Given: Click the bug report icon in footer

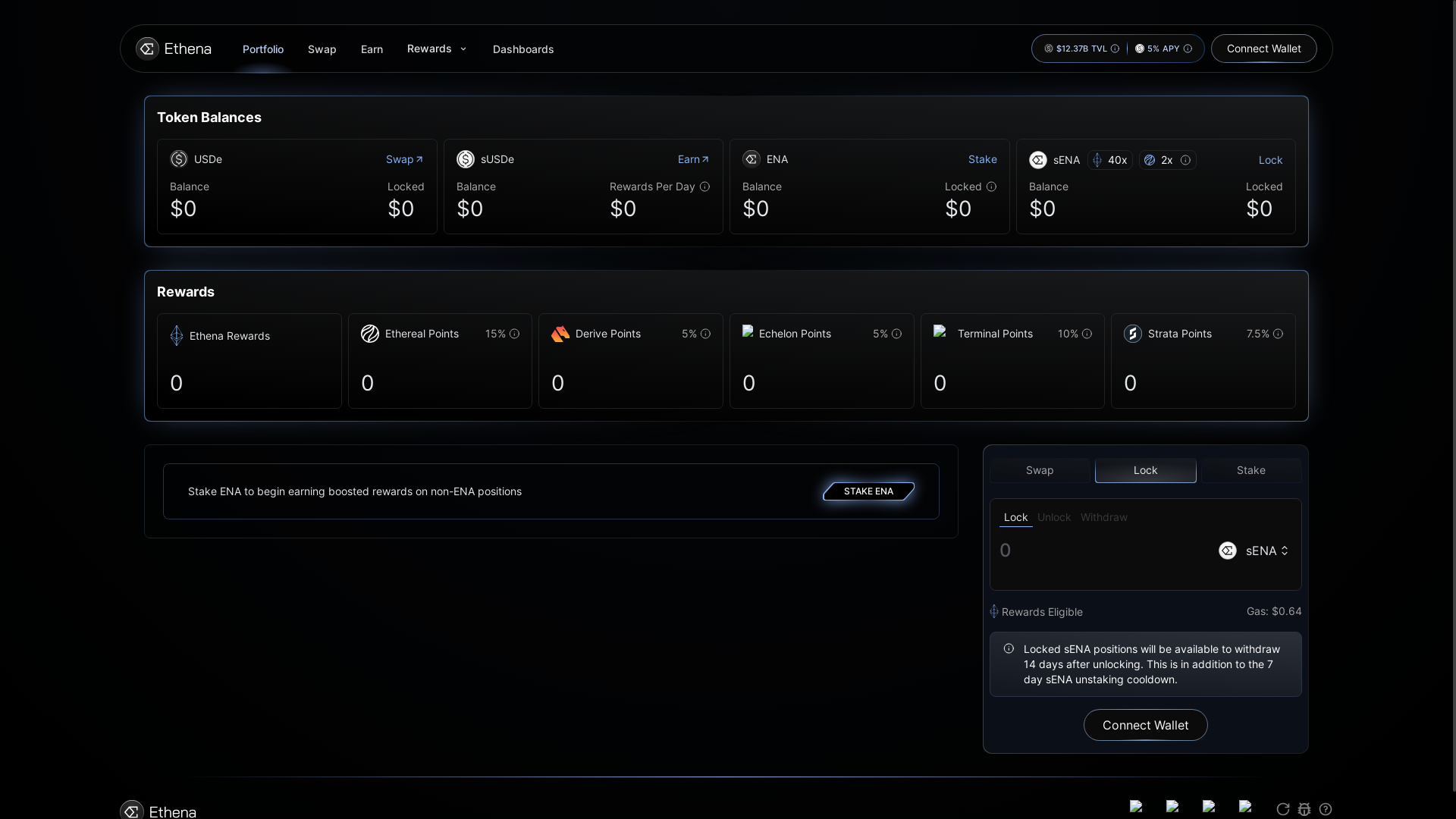Looking at the screenshot, I should tap(1304, 809).
